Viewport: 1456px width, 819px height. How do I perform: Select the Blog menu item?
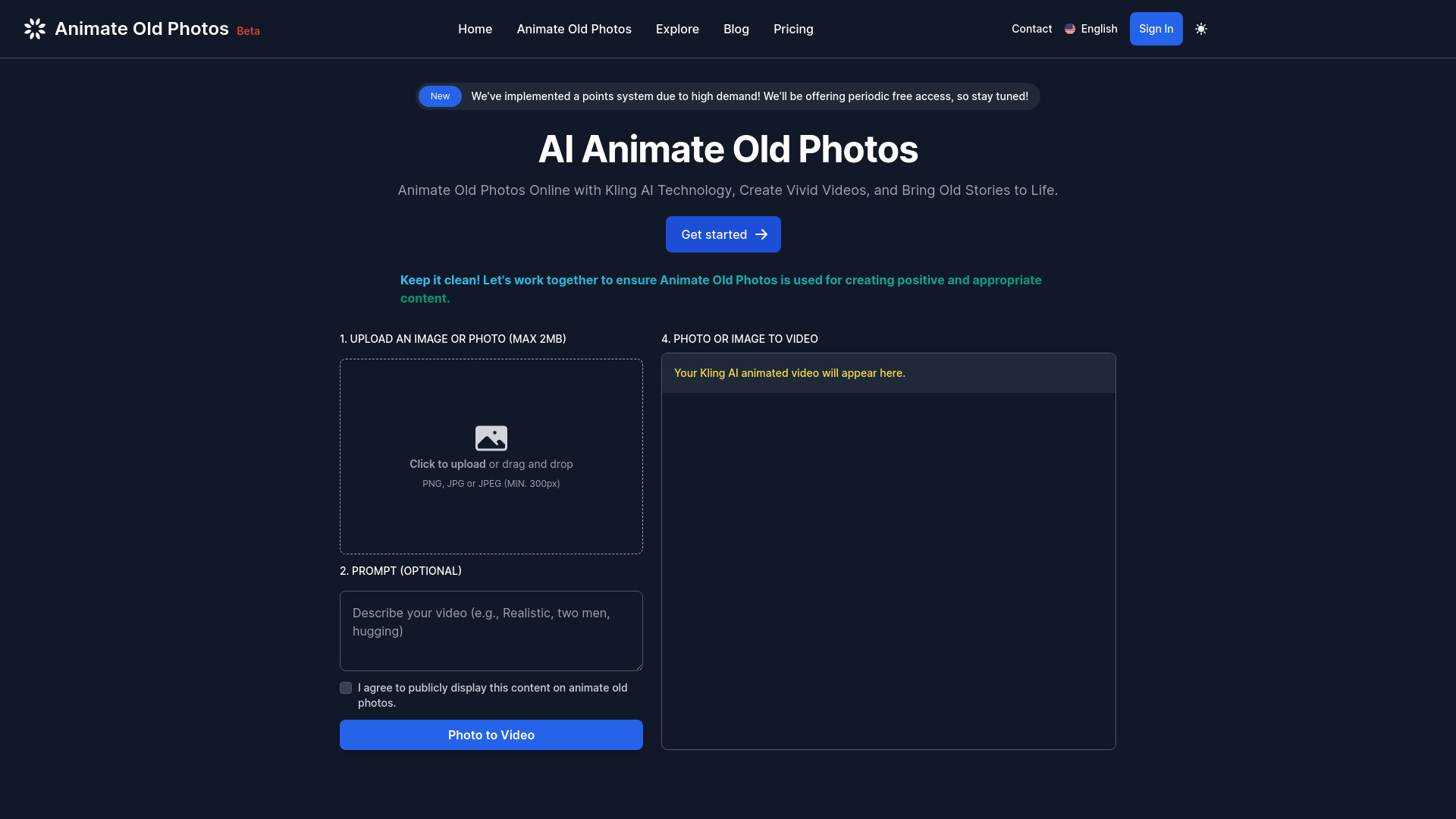[x=736, y=28]
